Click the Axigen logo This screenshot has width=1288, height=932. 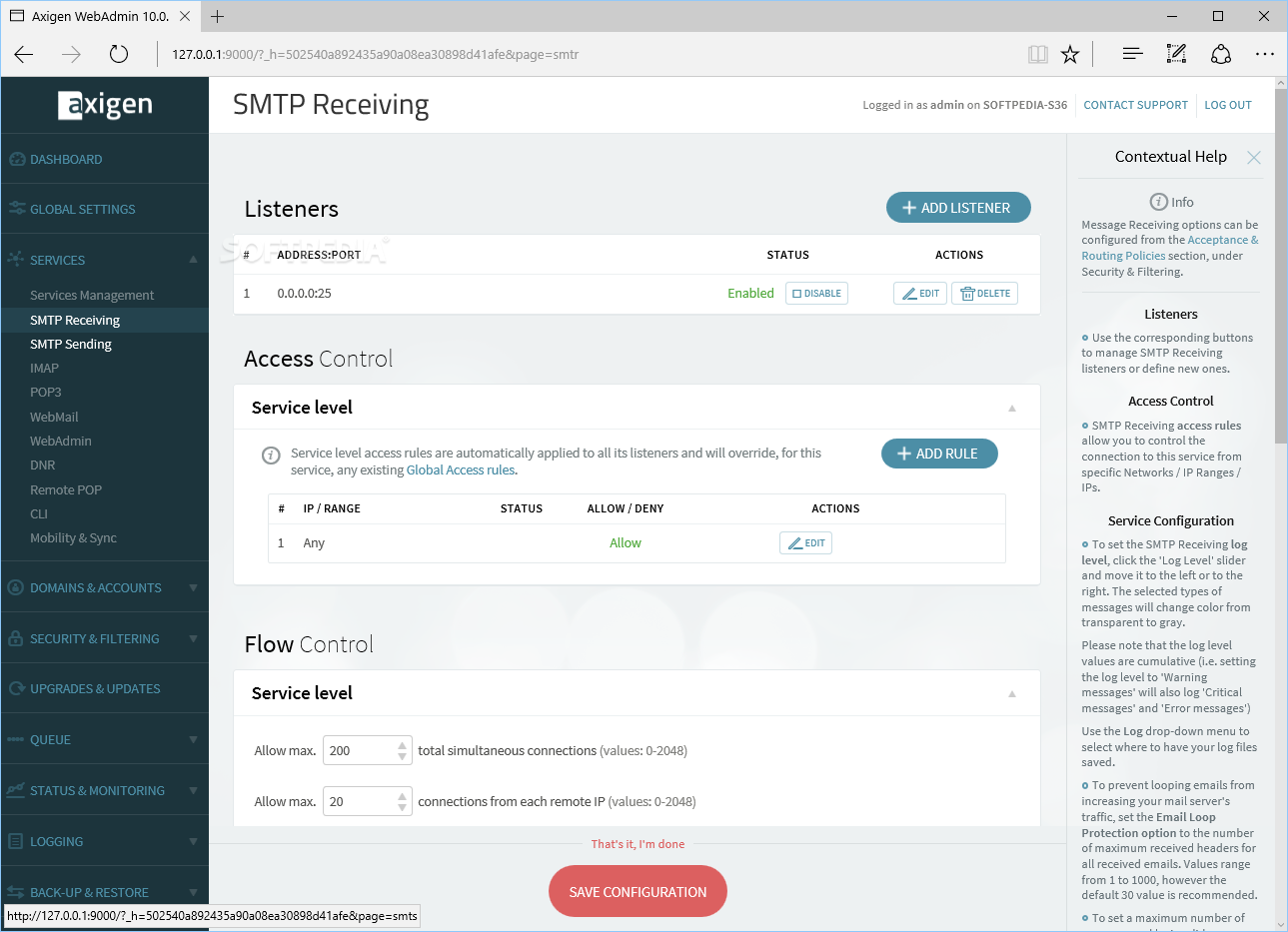pyautogui.click(x=105, y=104)
